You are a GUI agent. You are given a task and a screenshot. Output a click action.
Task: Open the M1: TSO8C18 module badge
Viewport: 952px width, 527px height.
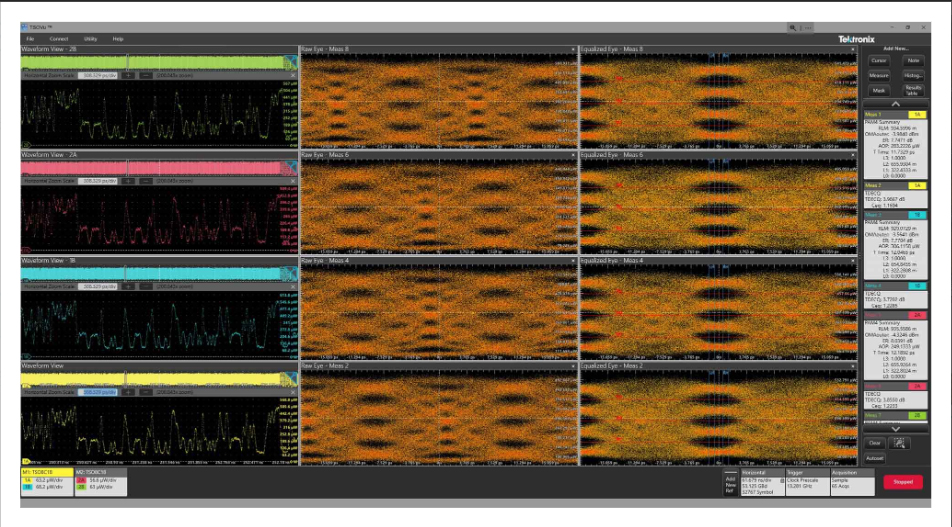(x=47, y=480)
